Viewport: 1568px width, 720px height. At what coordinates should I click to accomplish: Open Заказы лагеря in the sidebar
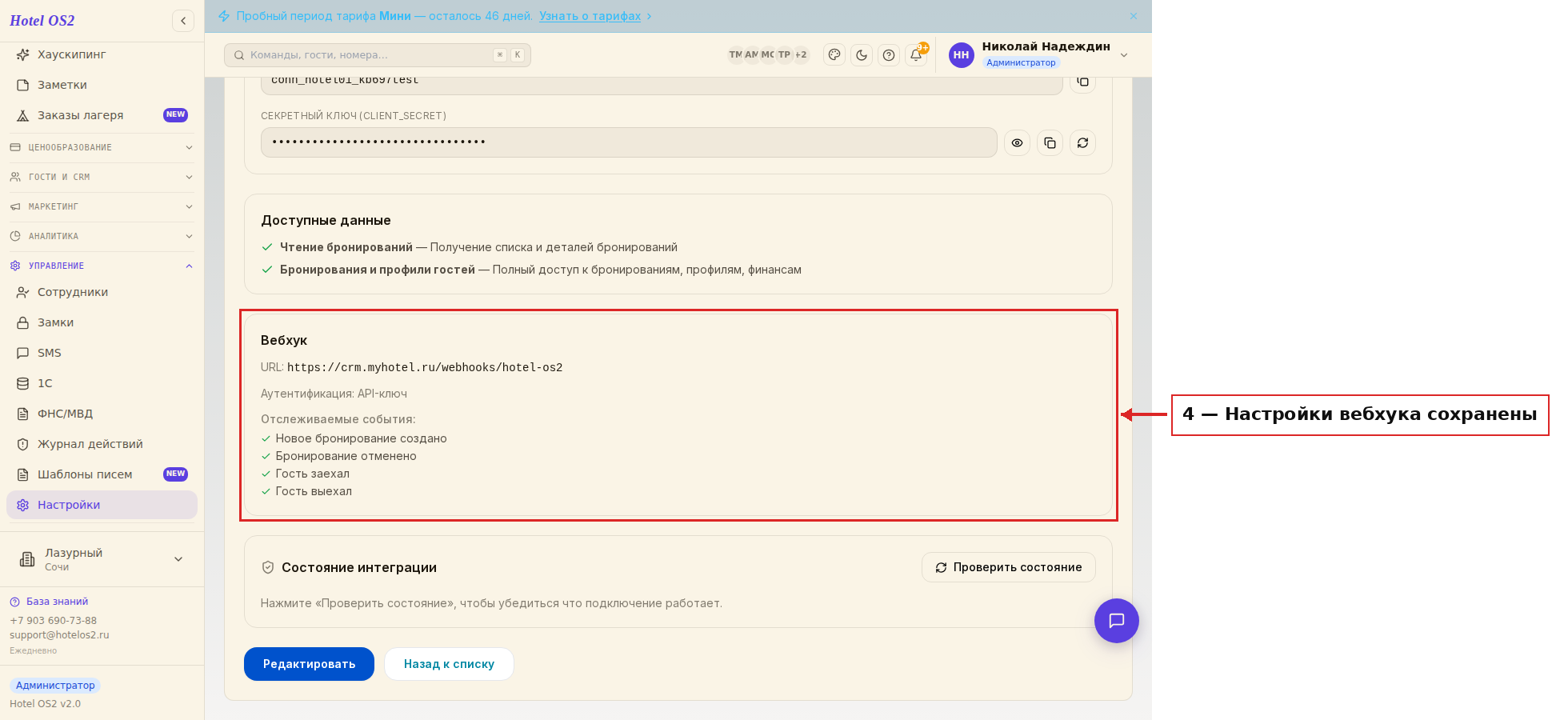(102, 115)
